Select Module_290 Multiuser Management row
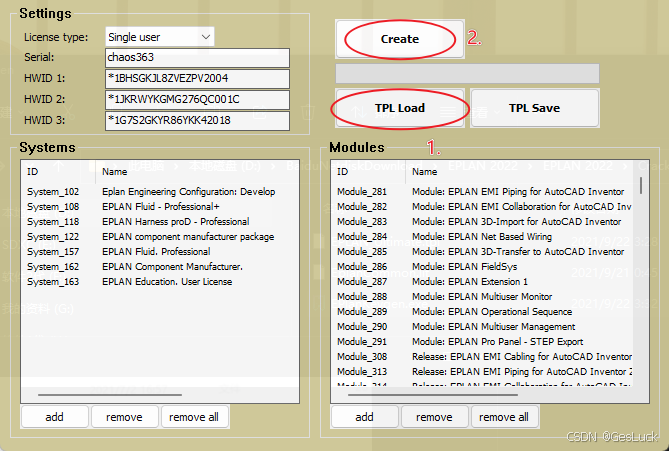 (x=483, y=326)
